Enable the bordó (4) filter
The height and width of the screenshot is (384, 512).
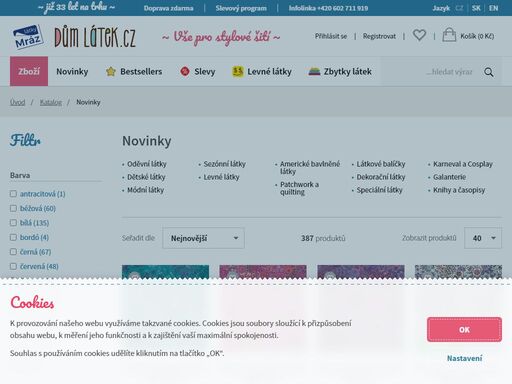(13, 237)
